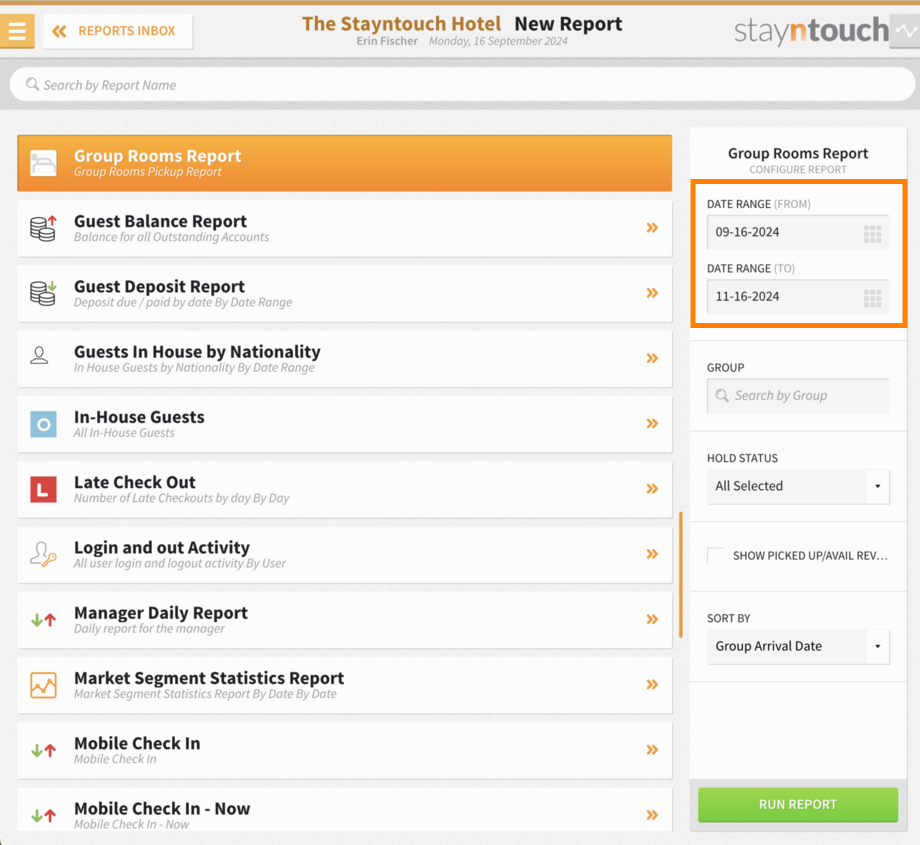This screenshot has width=920, height=845.
Task: Click the magnifier icon in Group search
Action: (722, 396)
